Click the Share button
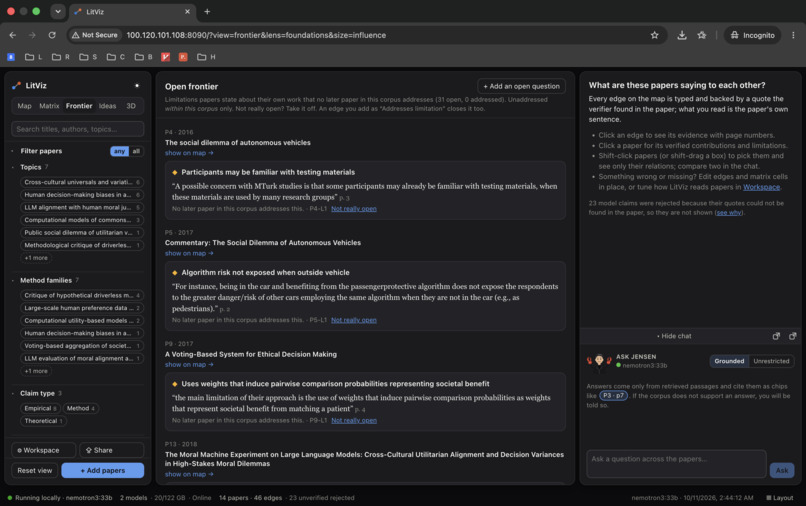 (x=112, y=450)
